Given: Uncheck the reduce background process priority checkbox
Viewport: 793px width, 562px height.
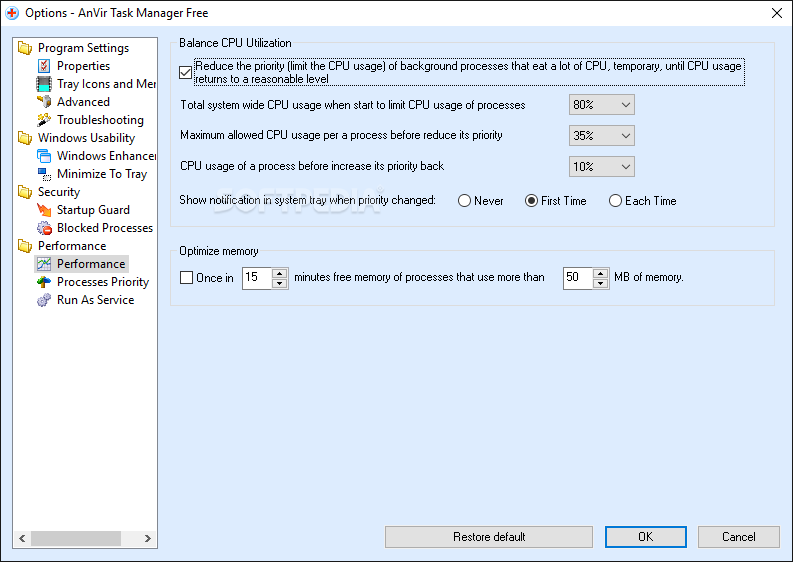Looking at the screenshot, I should [186, 72].
